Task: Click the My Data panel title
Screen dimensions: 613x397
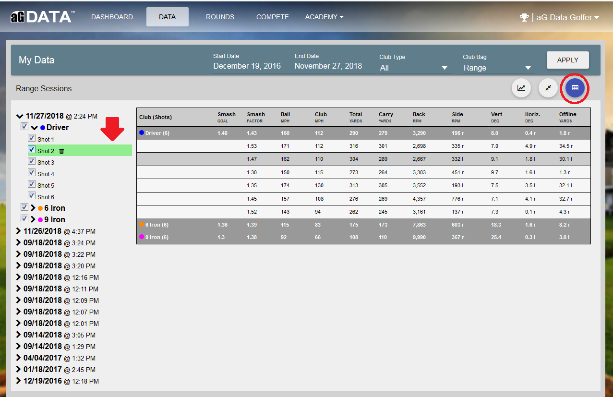Action: [36, 60]
